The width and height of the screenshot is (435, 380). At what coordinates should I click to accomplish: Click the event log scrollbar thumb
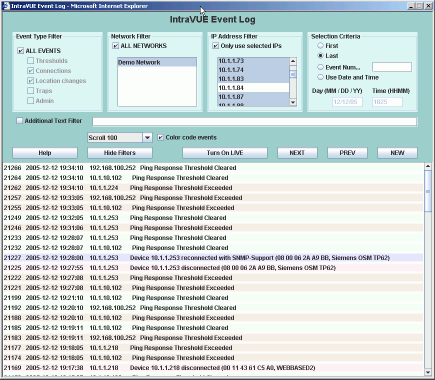428,191
